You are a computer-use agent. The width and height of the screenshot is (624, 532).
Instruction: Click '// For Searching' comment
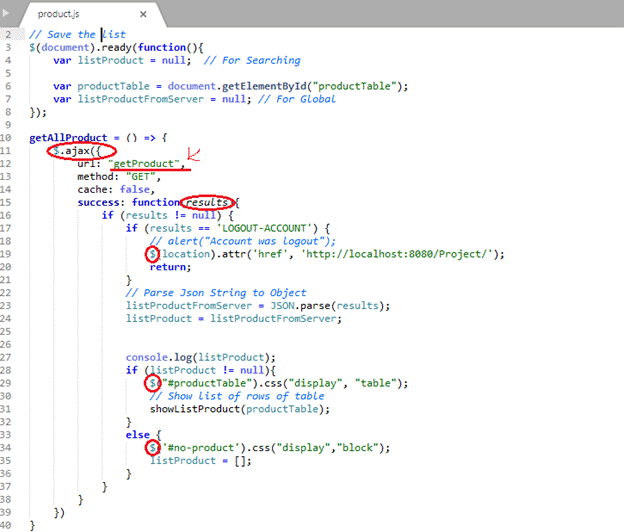pyautogui.click(x=252, y=60)
